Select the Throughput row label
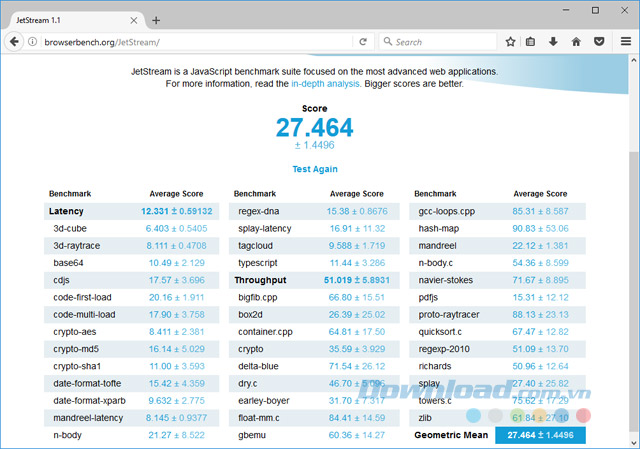This screenshot has width=640, height=449. click(x=260, y=280)
